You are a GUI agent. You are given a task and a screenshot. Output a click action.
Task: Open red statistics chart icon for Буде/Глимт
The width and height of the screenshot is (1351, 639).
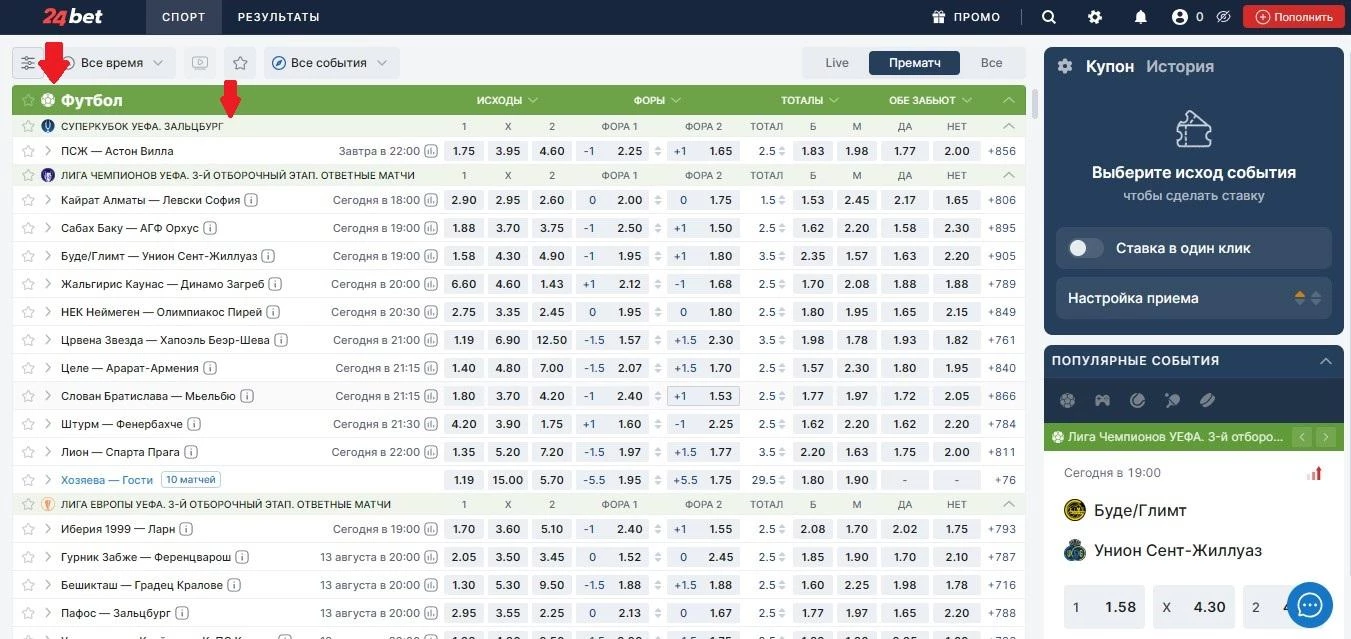tap(1315, 473)
